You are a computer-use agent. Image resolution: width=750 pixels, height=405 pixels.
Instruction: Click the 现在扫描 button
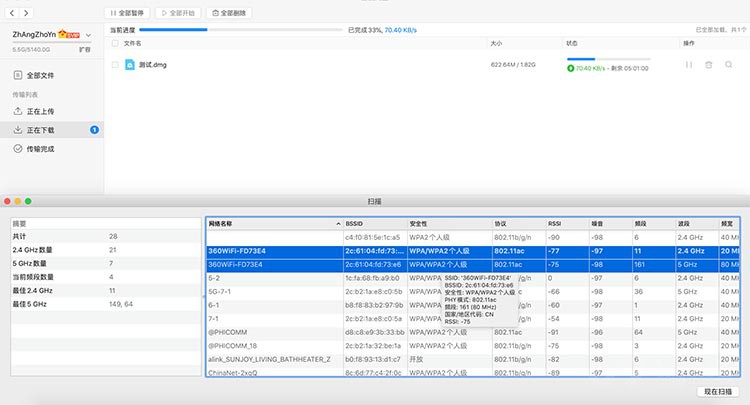[x=717, y=391]
